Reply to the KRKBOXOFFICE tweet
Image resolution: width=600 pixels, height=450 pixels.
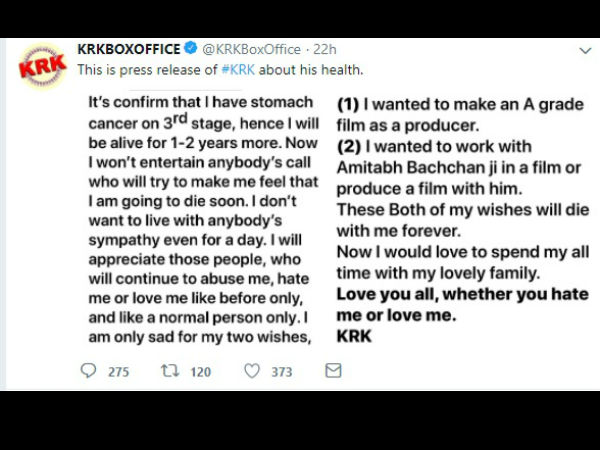87,371
